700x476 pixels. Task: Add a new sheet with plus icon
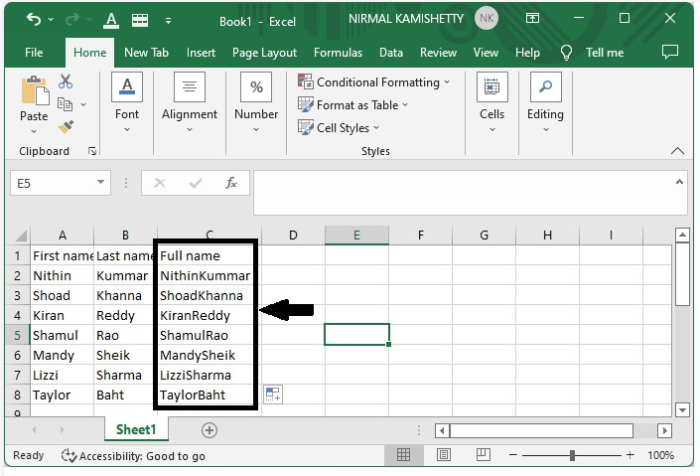209,430
